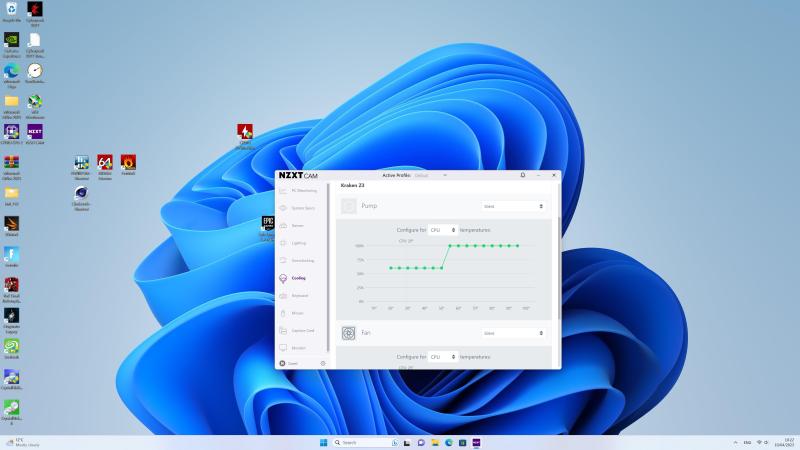The width and height of the screenshot is (800, 450).
Task: Open the notifications bell in CAM
Action: [x=523, y=175]
